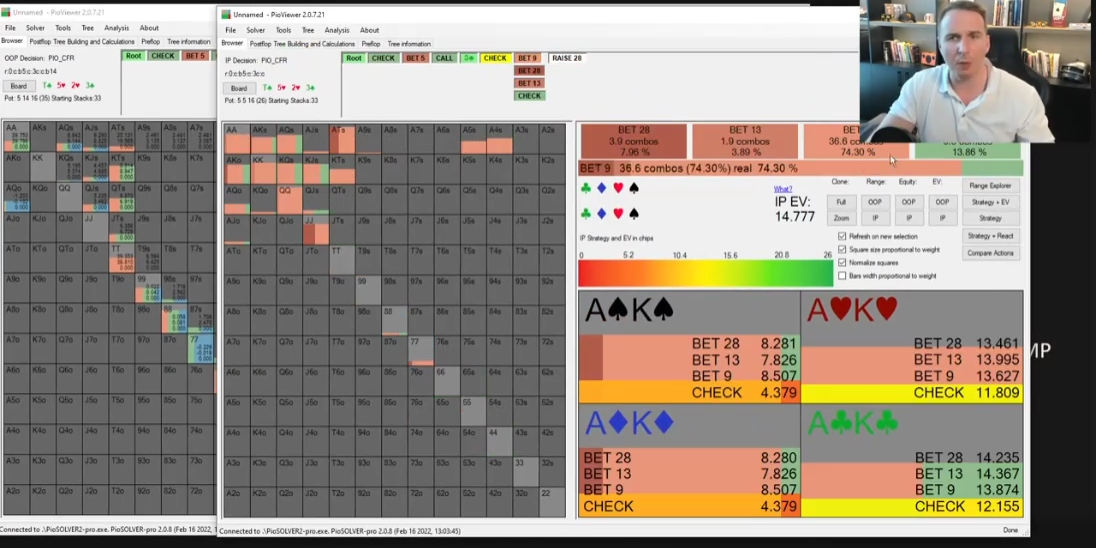
Task: Toggle Refresh on new selection checkbox
Action: [x=842, y=236]
